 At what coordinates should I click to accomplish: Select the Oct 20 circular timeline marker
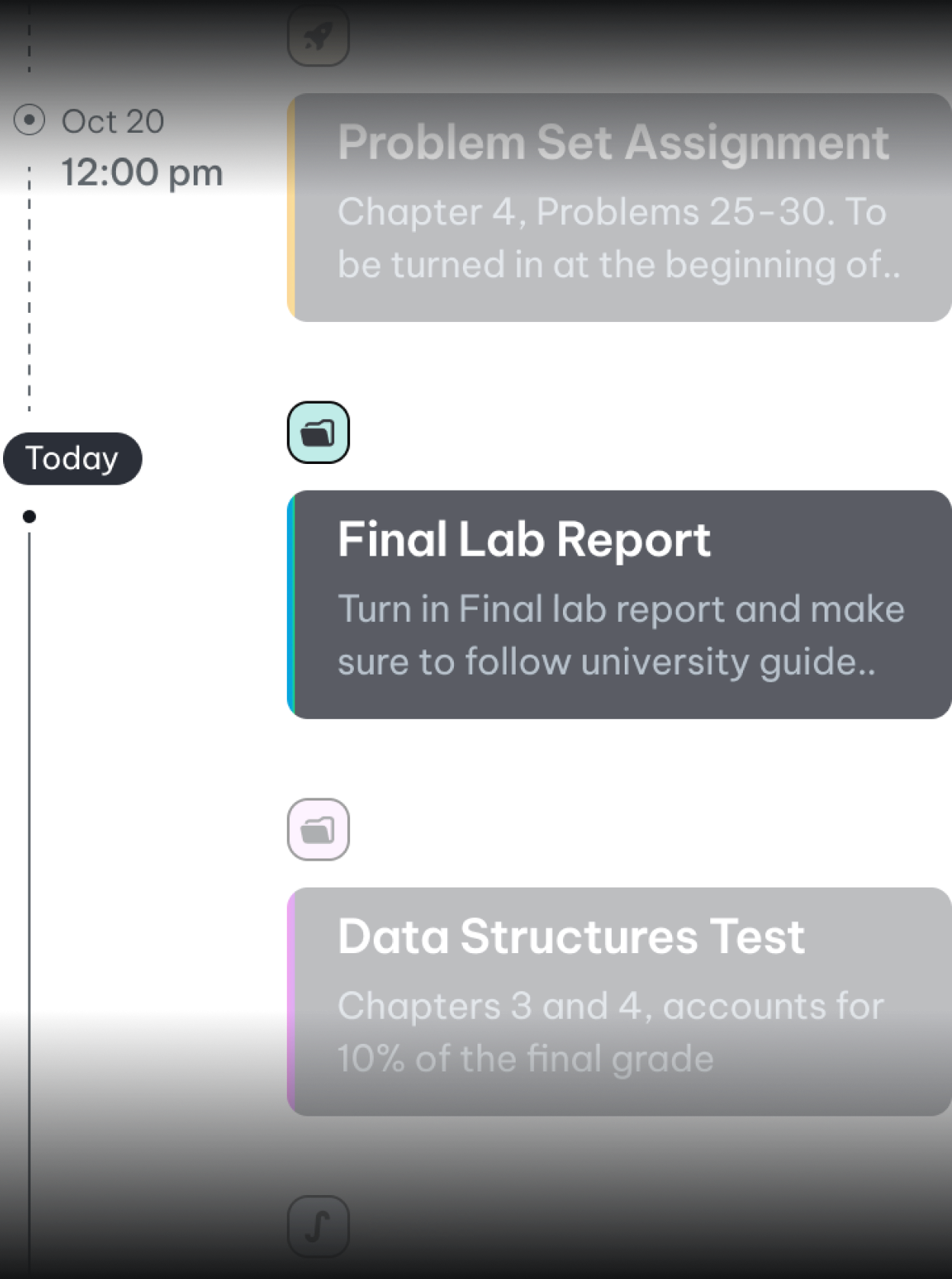pos(29,121)
